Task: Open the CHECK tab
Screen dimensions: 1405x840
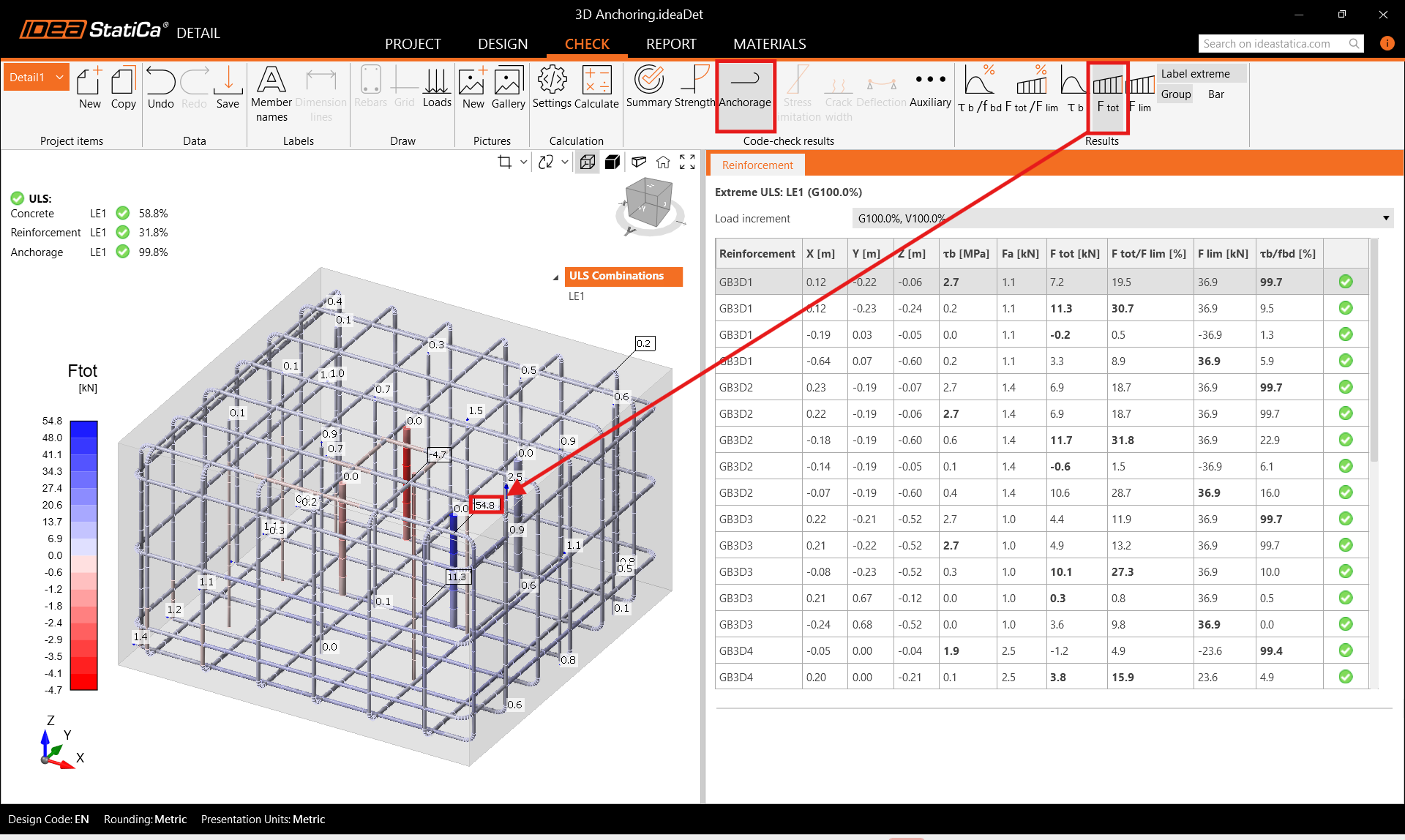Action: (x=587, y=44)
